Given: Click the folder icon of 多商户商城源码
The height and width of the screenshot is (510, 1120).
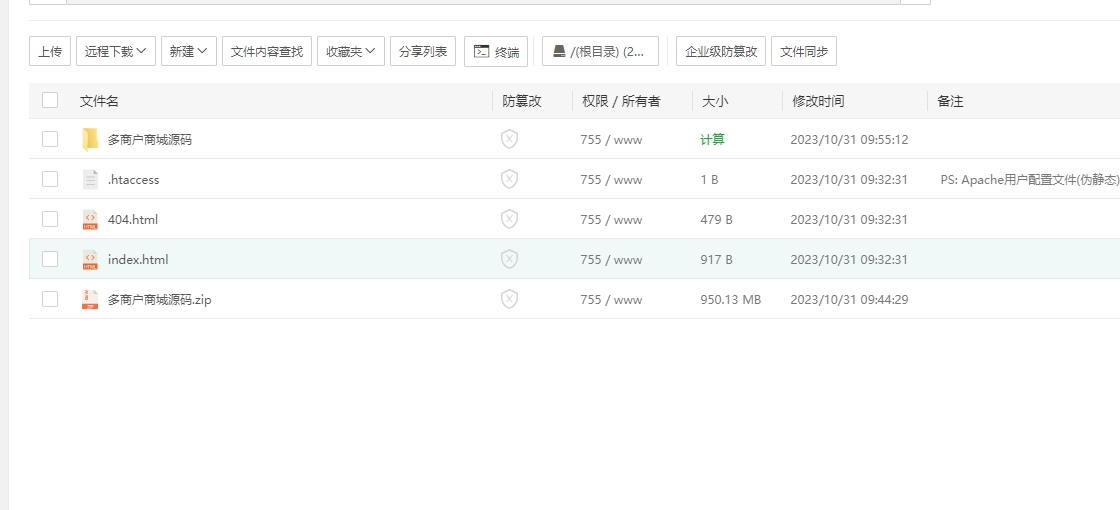Looking at the screenshot, I should pos(90,139).
